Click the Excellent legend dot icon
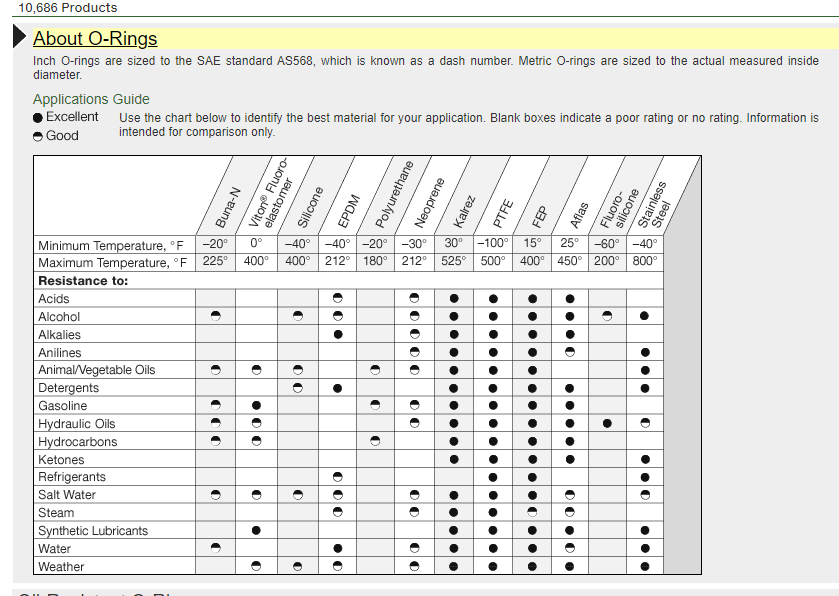 click(x=37, y=118)
